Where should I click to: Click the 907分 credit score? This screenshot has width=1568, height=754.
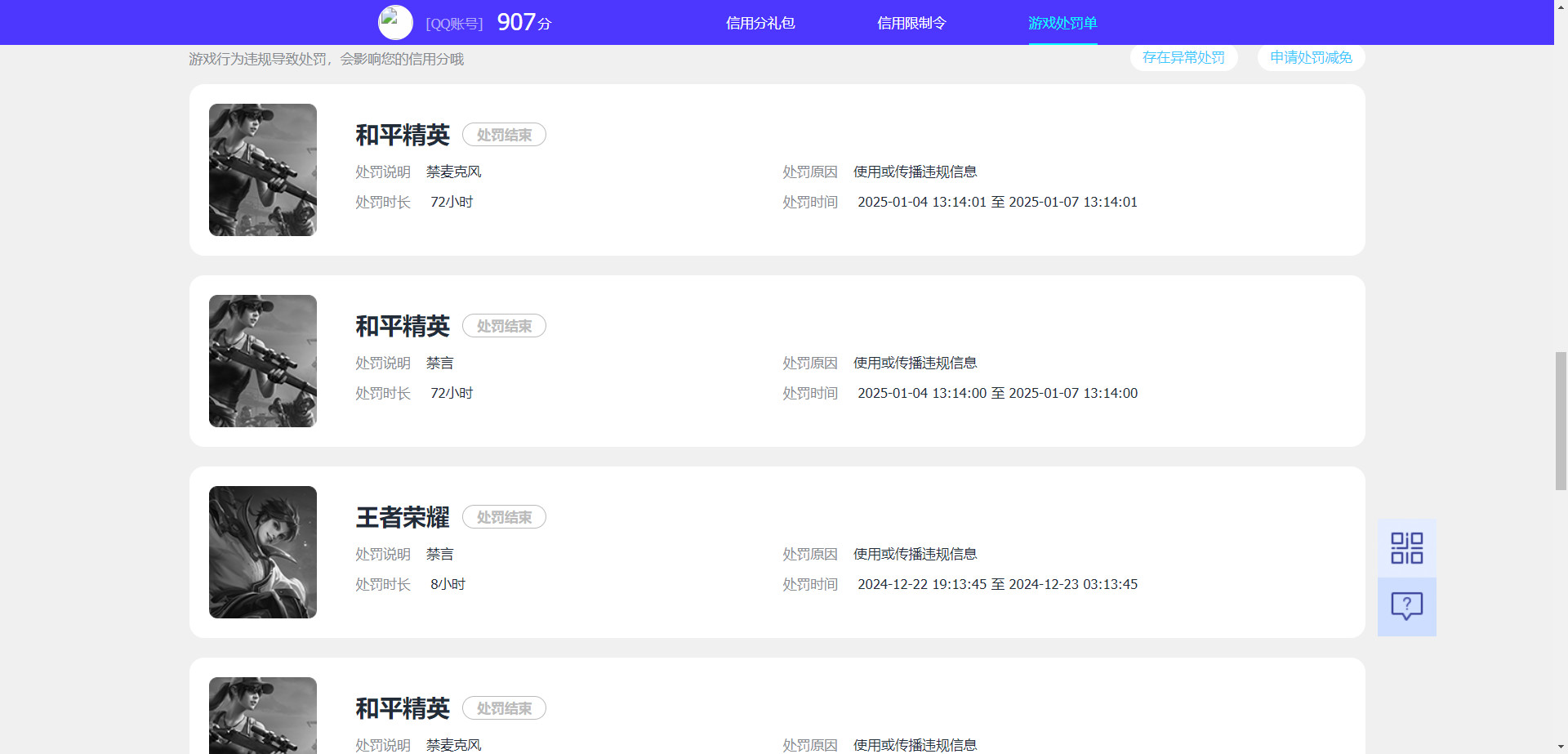pos(523,22)
